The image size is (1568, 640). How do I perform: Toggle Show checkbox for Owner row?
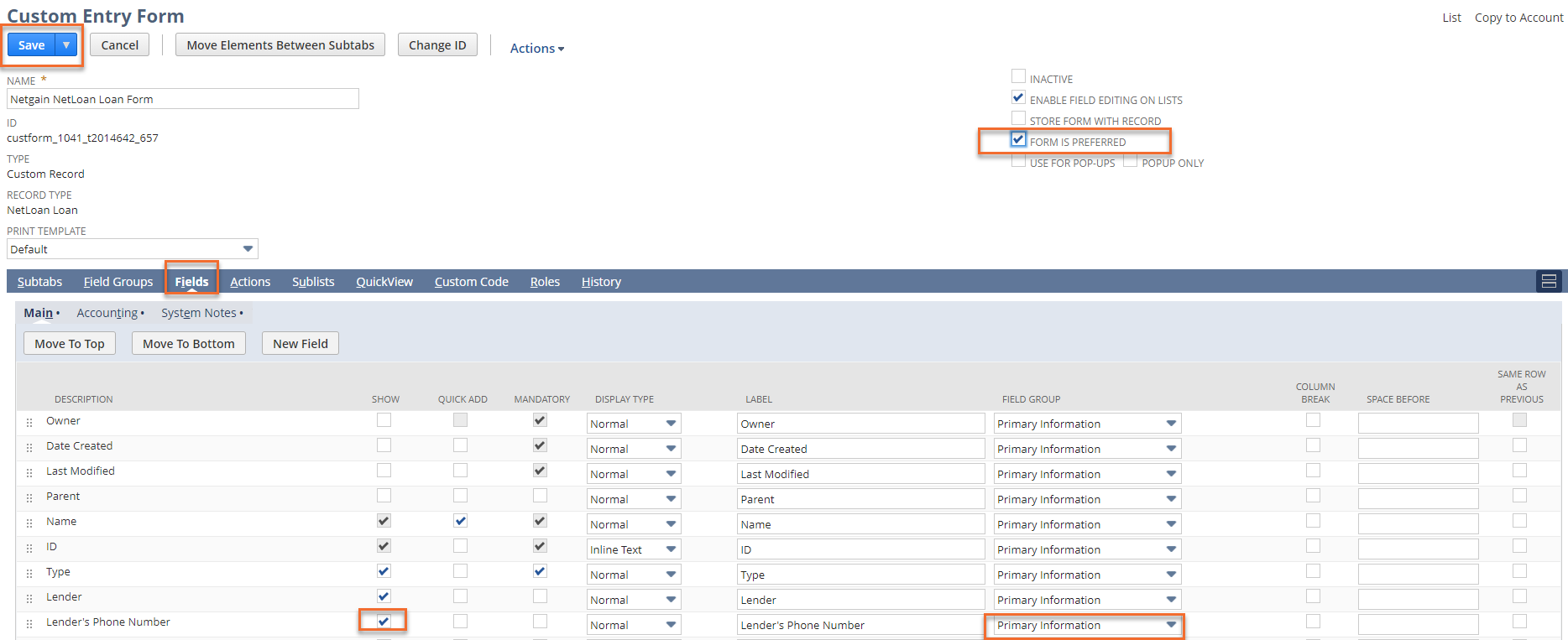point(384,420)
